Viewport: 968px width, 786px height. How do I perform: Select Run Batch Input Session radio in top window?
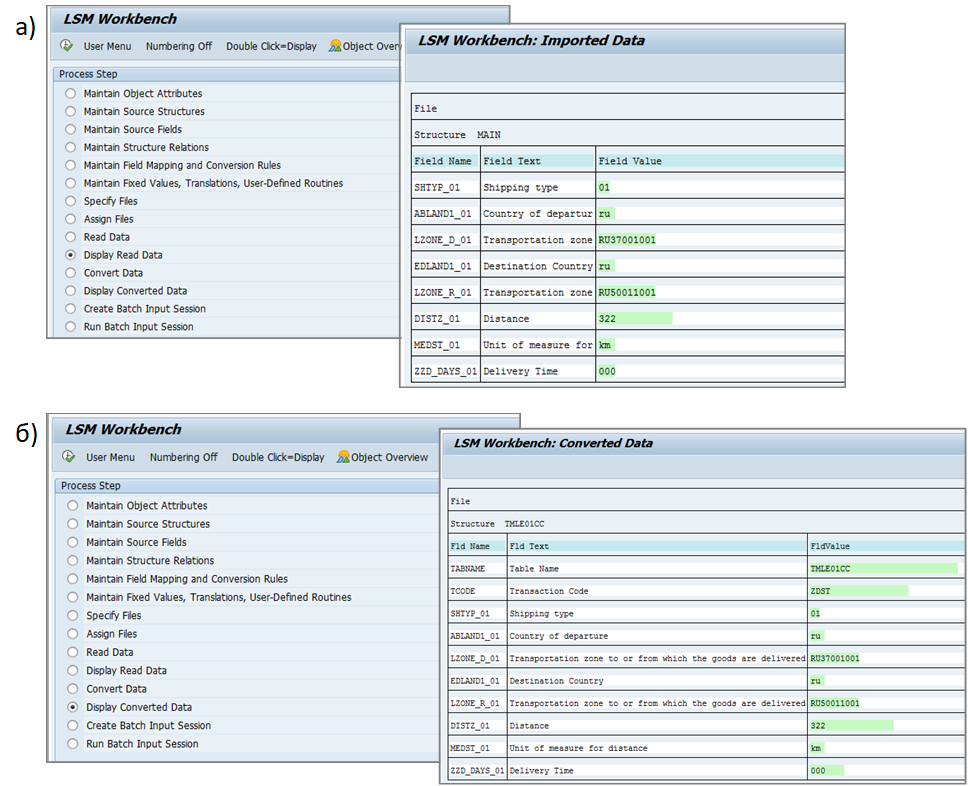tap(70, 326)
